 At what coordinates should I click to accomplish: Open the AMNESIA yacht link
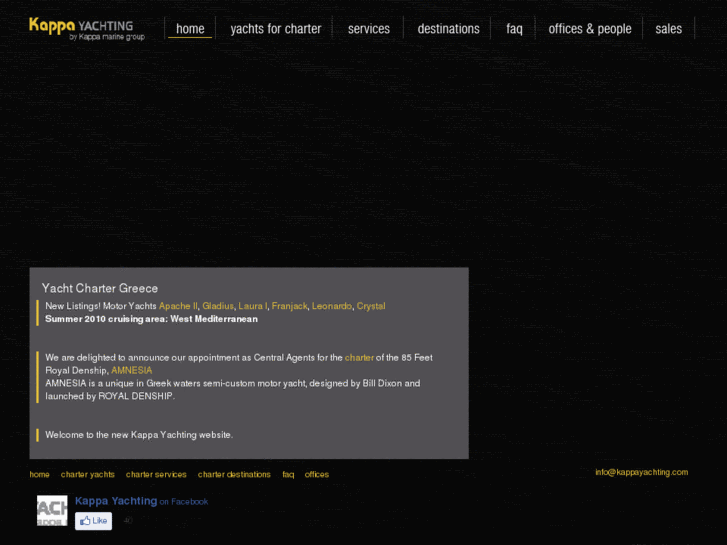pos(132,371)
